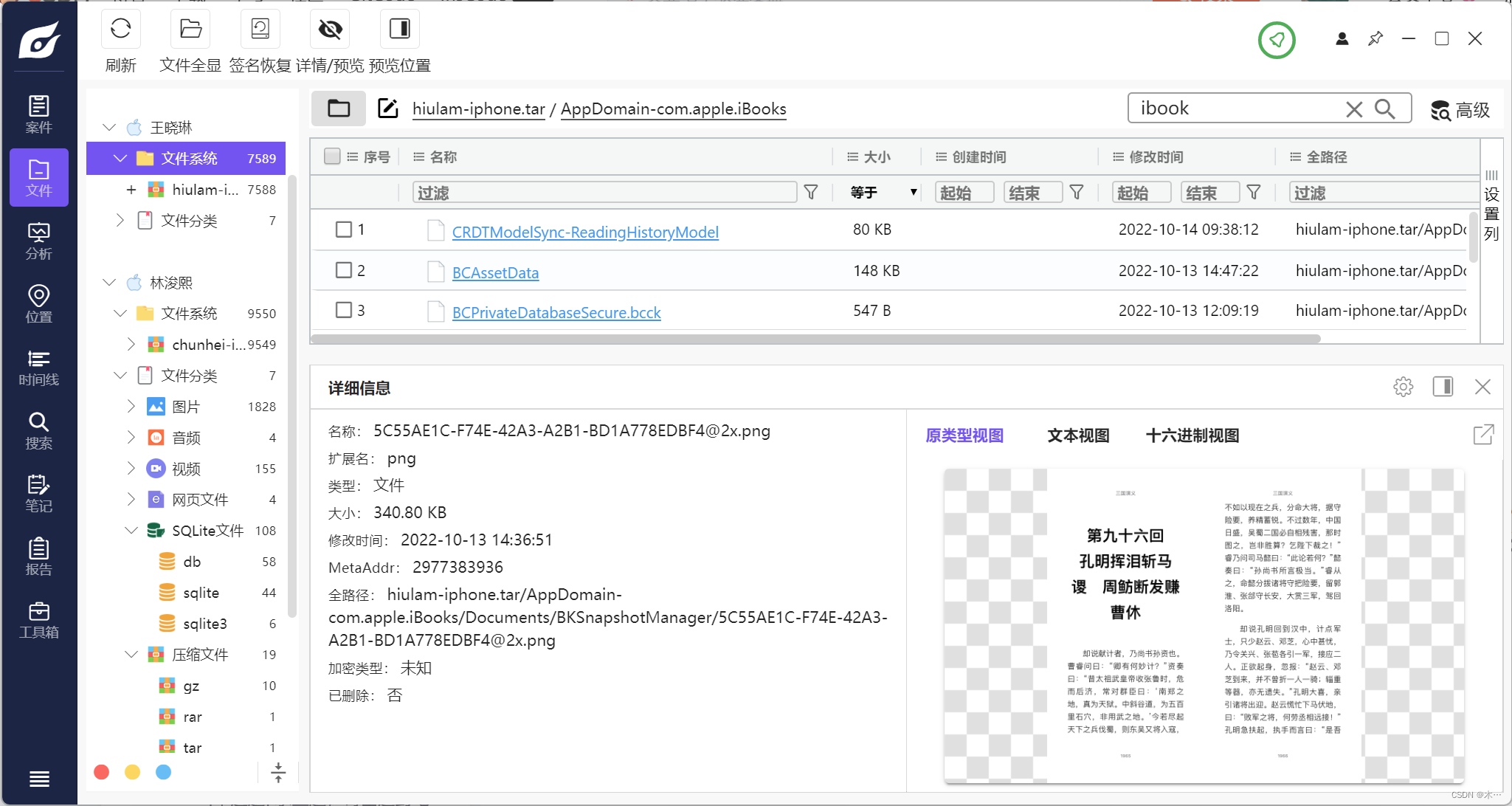Switch to 十六进制视图 tab

coord(1192,435)
